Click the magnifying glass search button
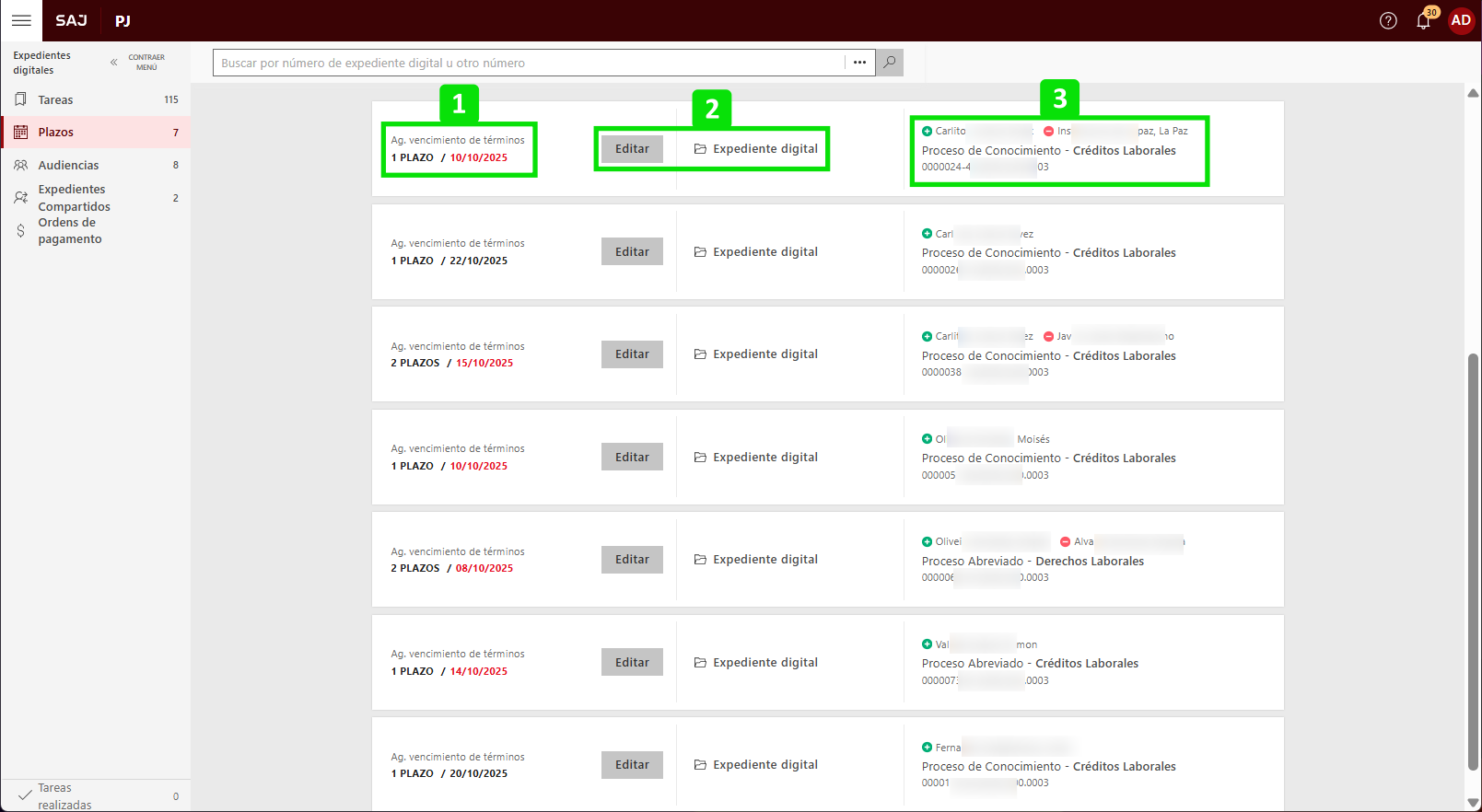Viewport: 1482px width, 812px height. click(890, 63)
